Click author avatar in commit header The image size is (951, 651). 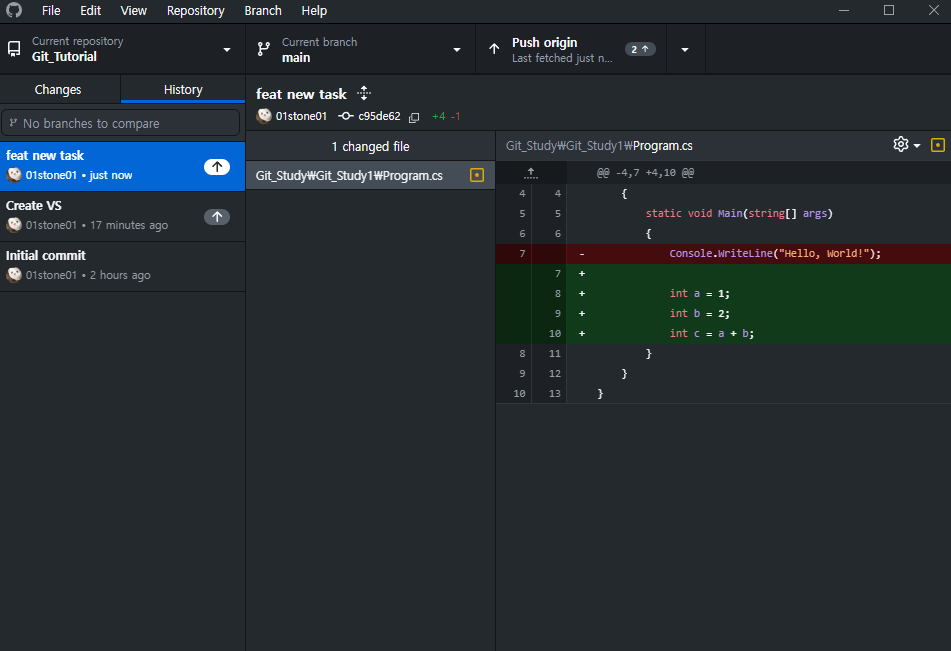264,116
